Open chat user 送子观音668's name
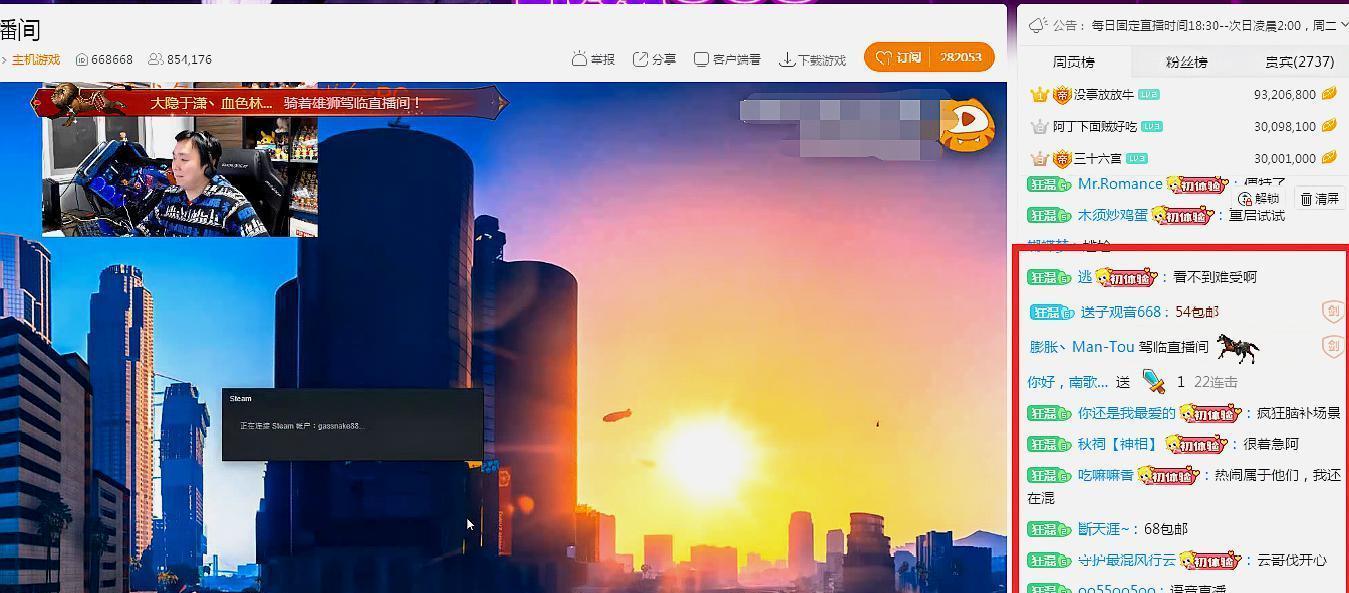1349x593 pixels. 1120,312
